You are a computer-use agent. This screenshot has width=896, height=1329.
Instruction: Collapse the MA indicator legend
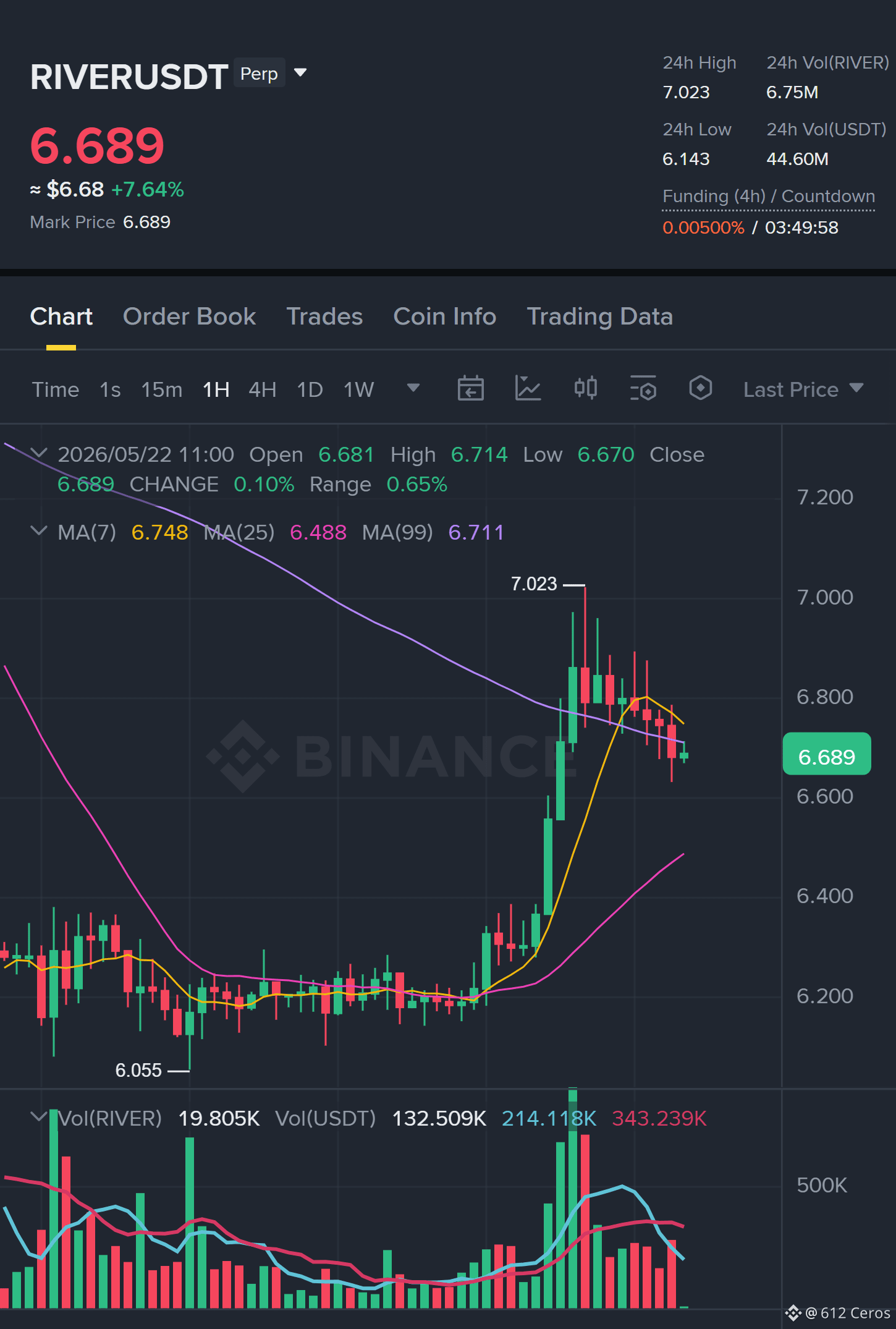pos(38,531)
